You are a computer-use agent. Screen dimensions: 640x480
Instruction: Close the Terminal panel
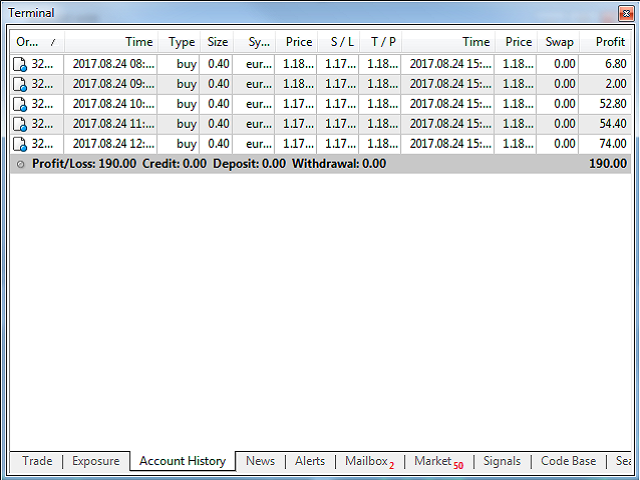coord(627,14)
